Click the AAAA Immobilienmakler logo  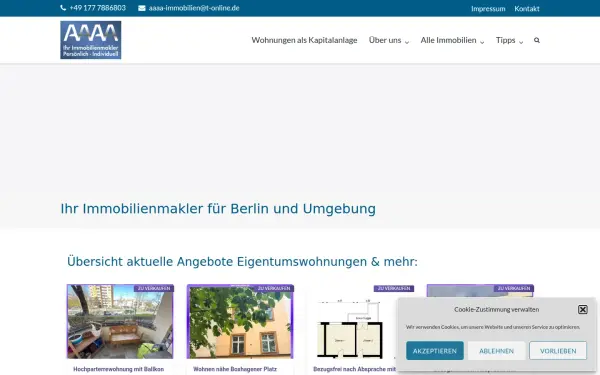coord(91,40)
